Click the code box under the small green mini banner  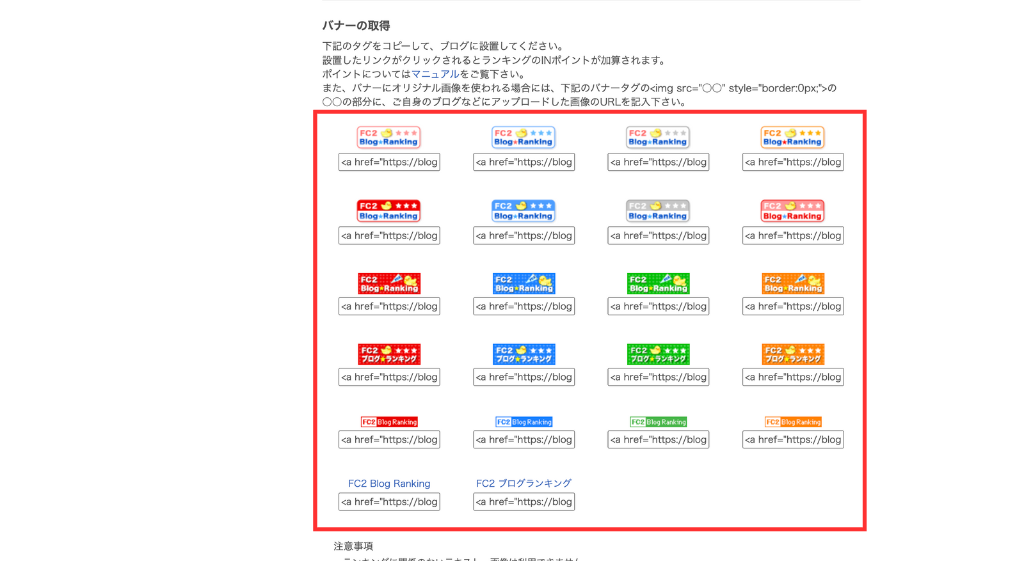pyautogui.click(x=658, y=440)
